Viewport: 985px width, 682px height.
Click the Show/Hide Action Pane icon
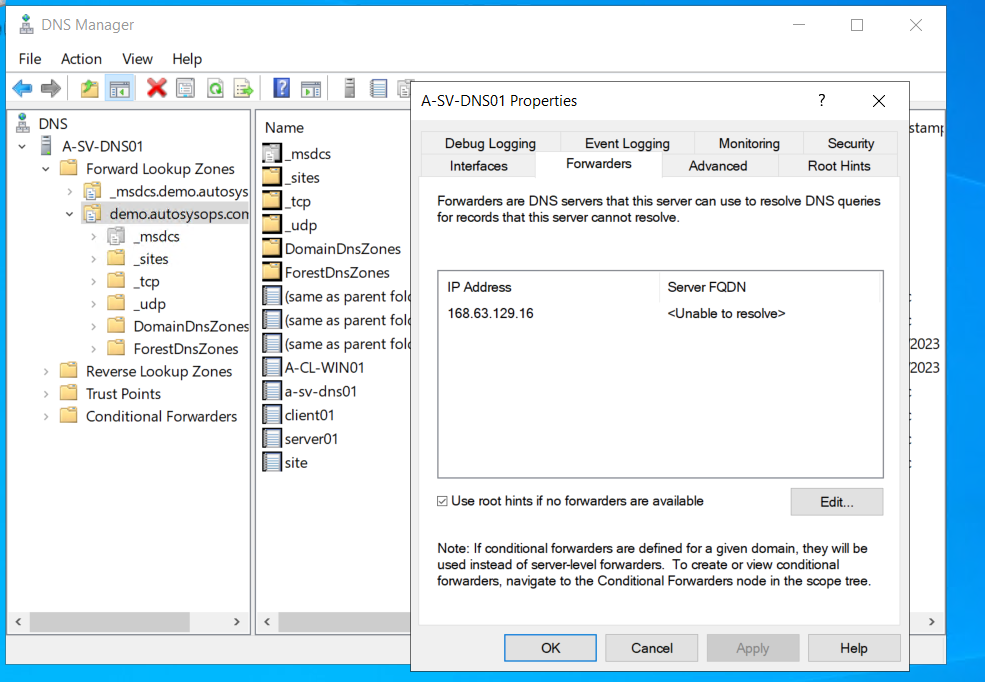tap(311, 88)
